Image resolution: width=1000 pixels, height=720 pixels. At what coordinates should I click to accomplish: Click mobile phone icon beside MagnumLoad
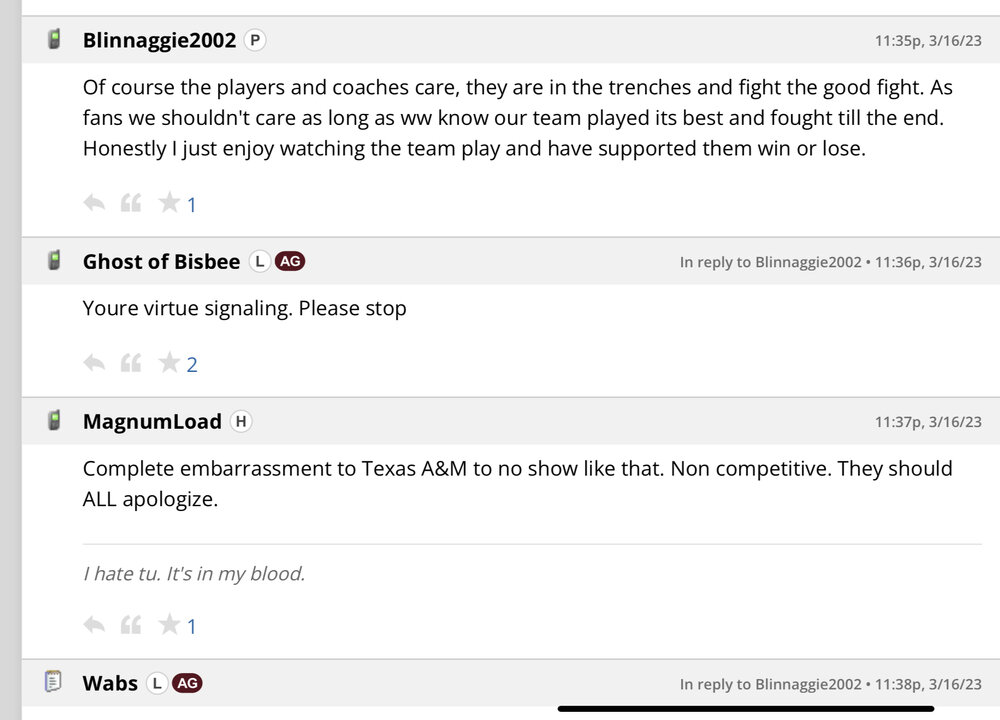point(54,421)
